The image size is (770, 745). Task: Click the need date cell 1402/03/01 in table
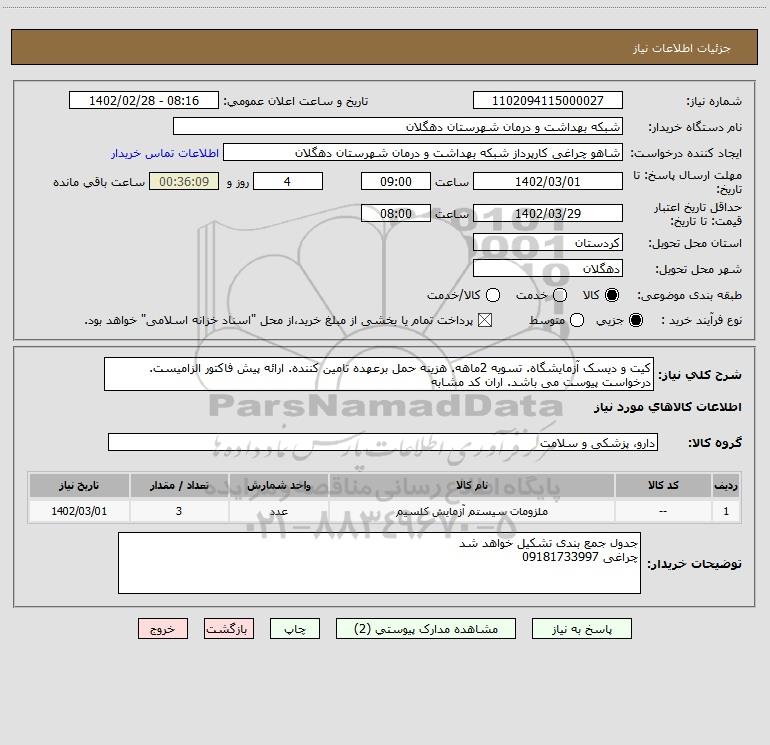[79, 511]
